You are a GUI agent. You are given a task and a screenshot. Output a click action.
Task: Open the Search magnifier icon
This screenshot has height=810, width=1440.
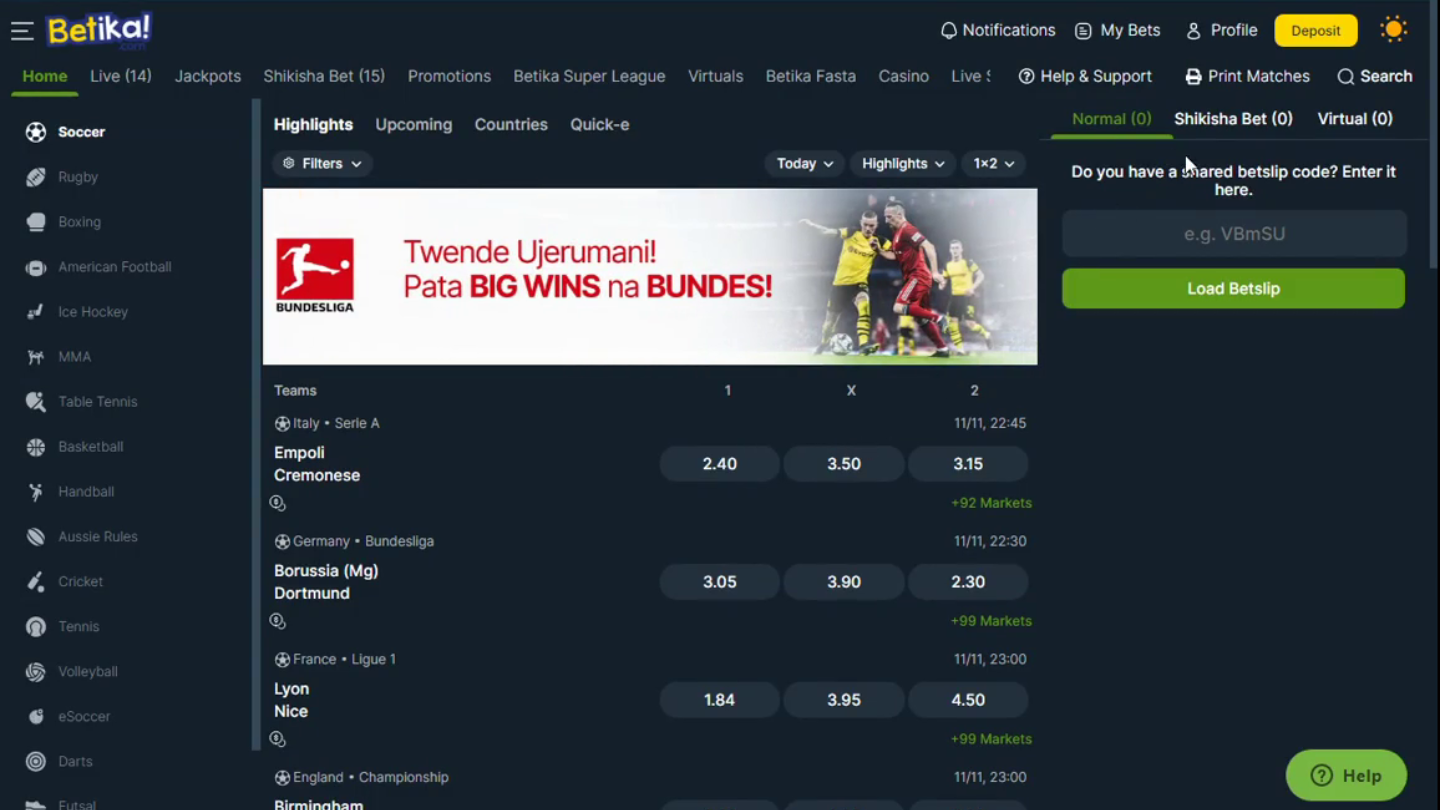[x=1345, y=77]
